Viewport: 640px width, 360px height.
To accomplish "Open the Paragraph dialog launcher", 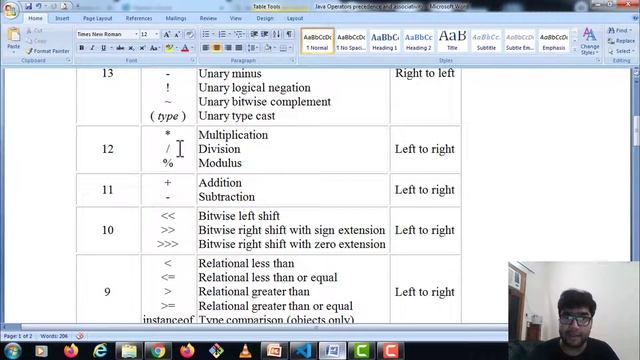I will click(293, 60).
